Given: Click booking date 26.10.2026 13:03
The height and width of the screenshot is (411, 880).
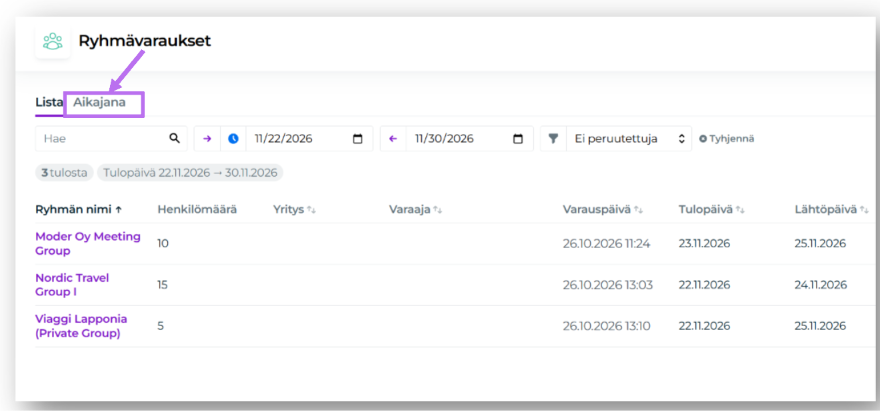Looking at the screenshot, I should click(608, 285).
